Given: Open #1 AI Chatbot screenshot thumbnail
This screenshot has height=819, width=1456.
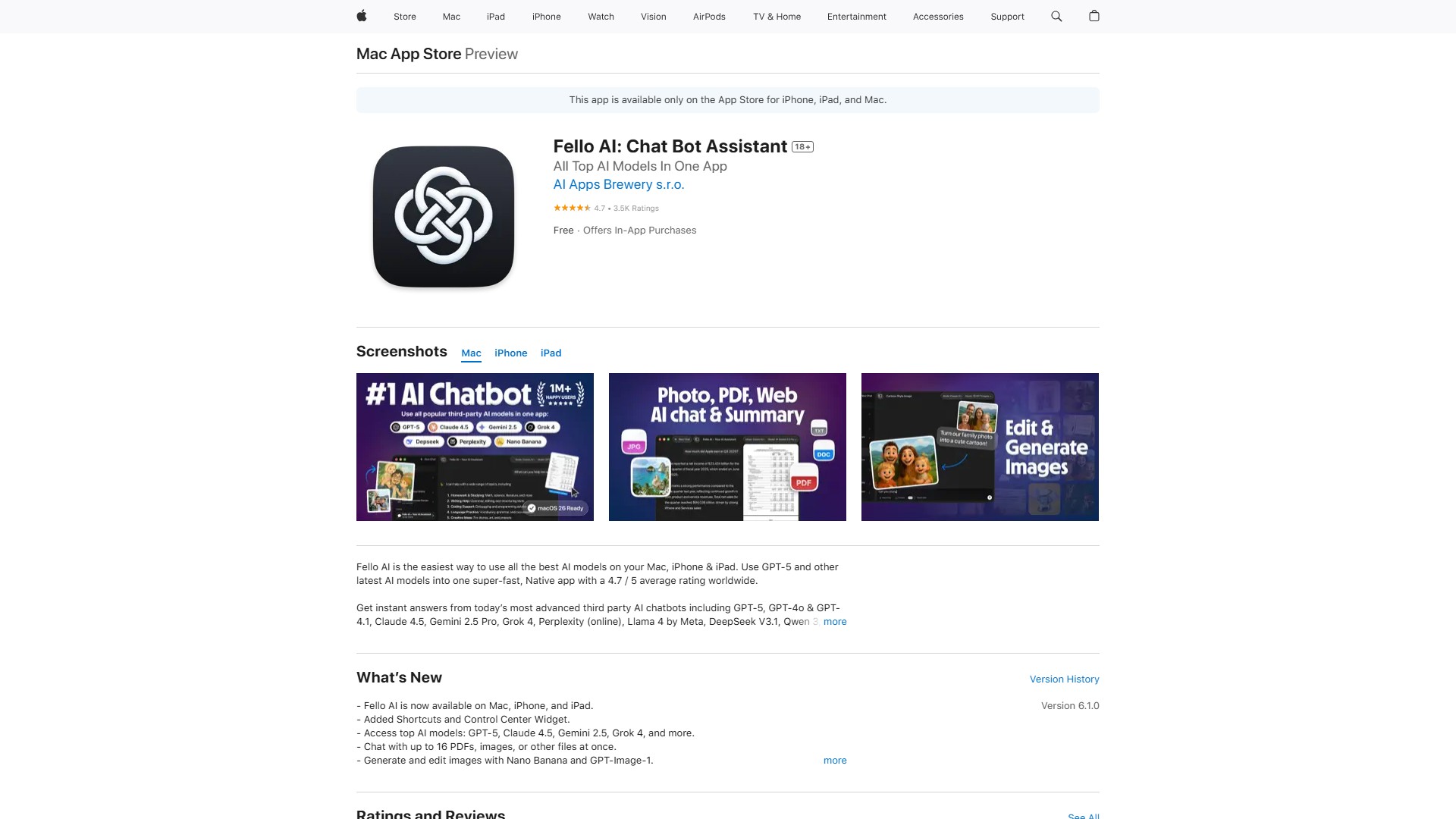Looking at the screenshot, I should pos(475,447).
